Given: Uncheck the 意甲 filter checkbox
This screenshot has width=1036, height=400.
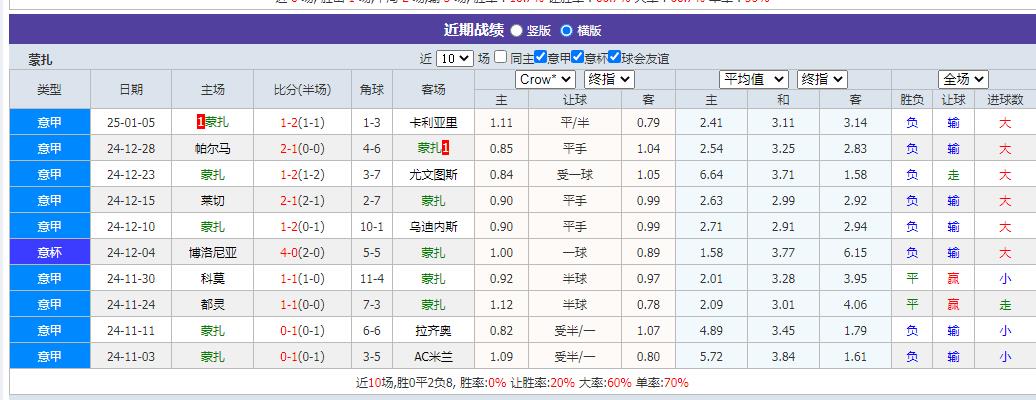Looking at the screenshot, I should (540, 58).
